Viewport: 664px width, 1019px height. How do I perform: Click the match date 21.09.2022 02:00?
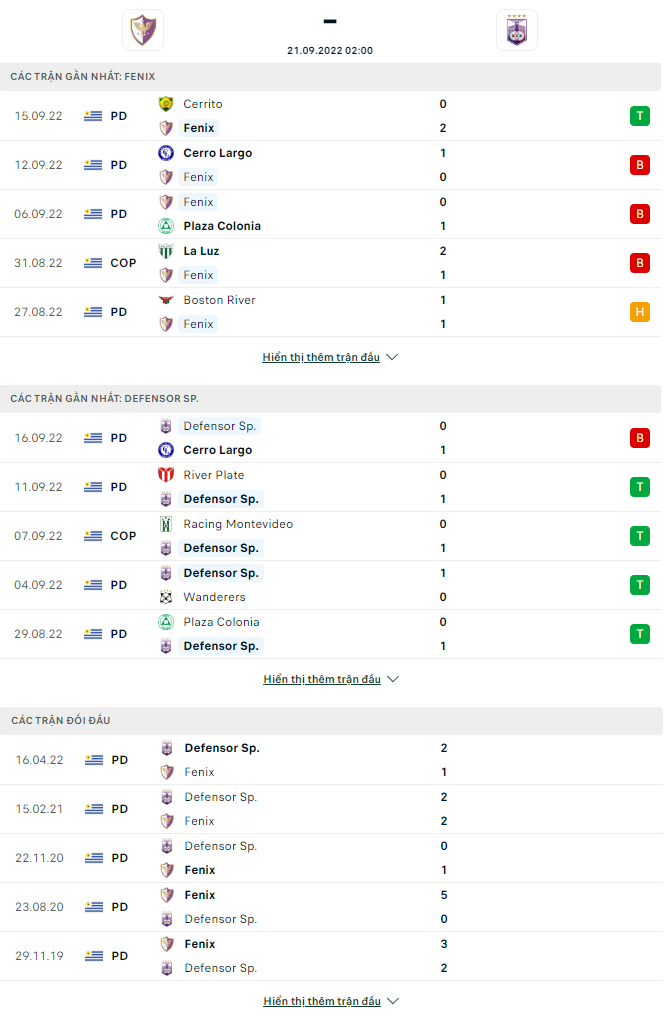point(330,51)
